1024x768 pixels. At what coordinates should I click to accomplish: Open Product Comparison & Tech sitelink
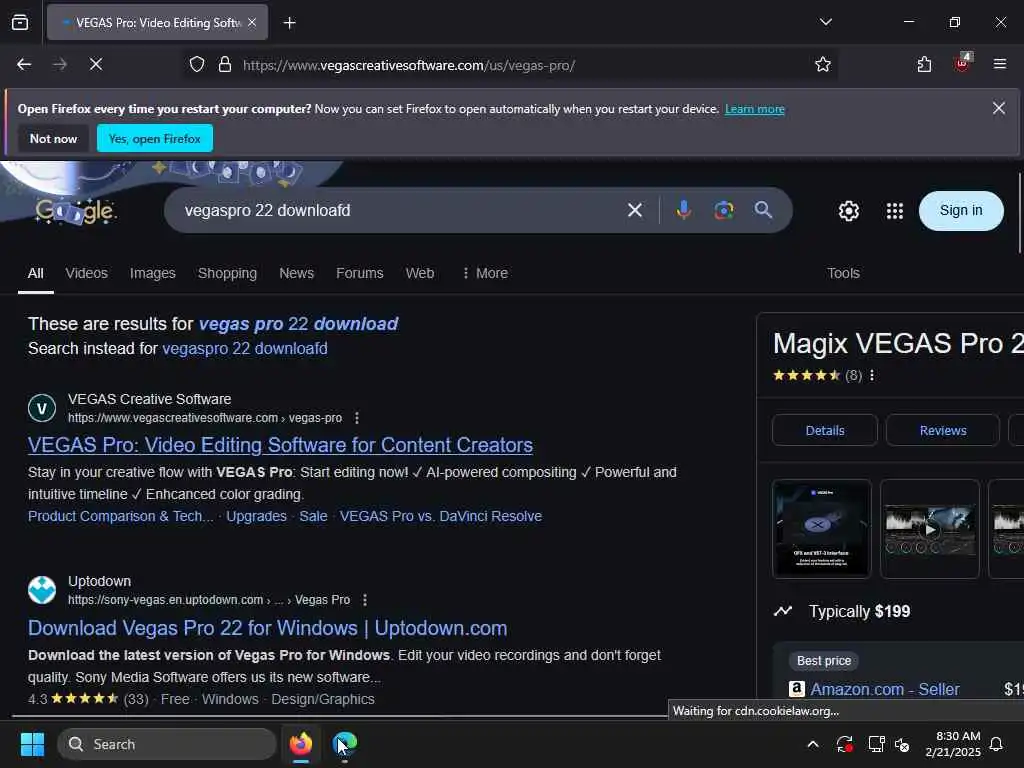click(120, 517)
